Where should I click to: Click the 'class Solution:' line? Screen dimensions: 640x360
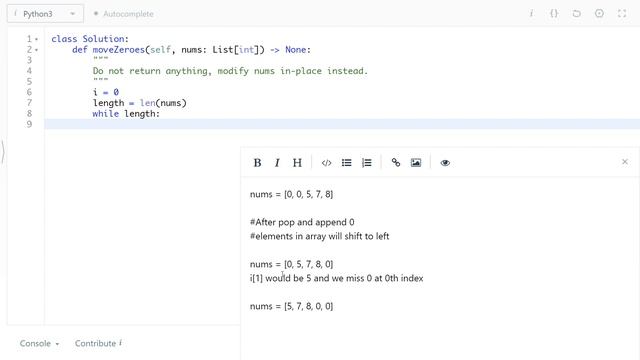pyautogui.click(x=90, y=39)
